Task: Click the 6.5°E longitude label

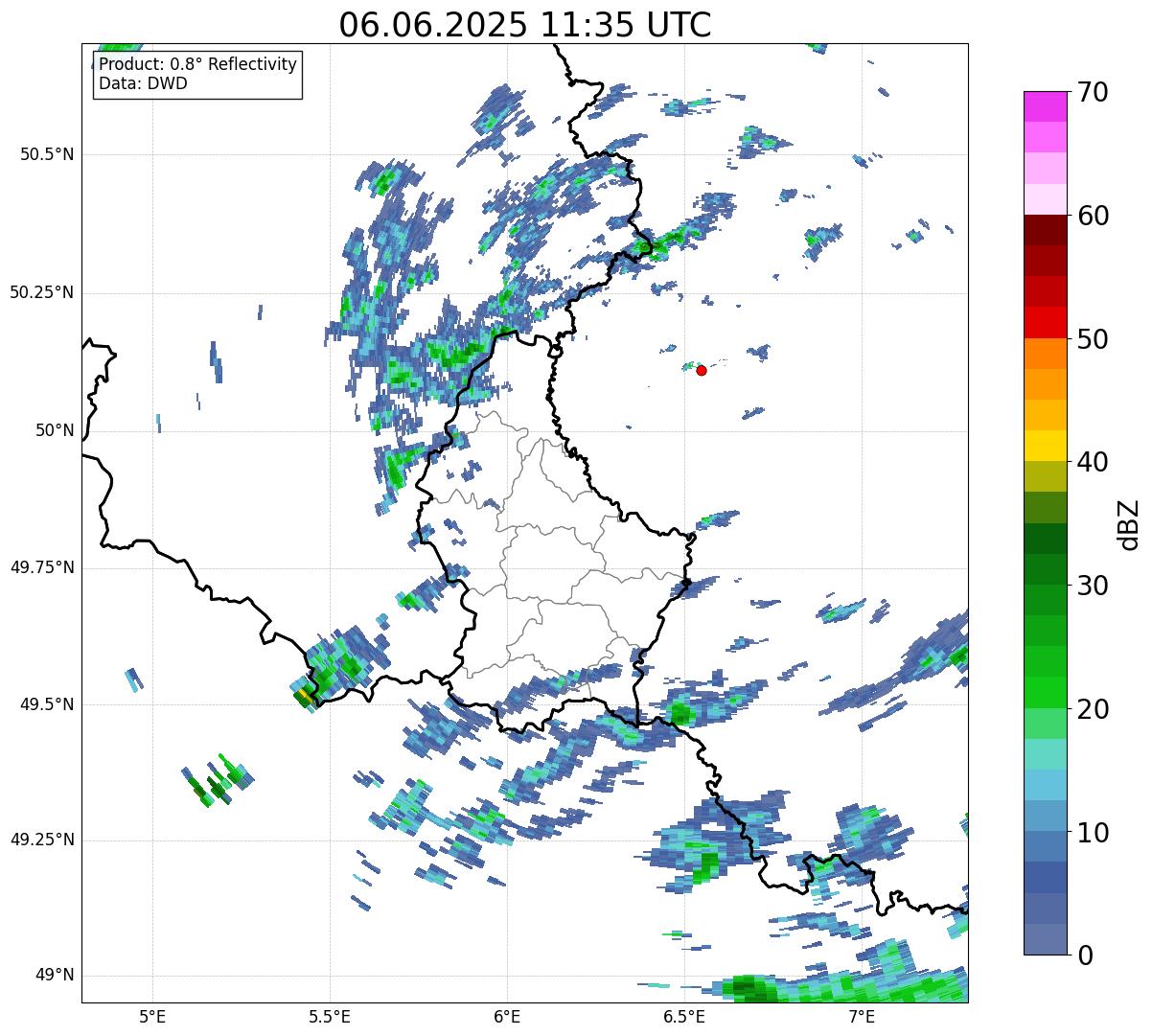Action: pyautogui.click(x=684, y=1016)
